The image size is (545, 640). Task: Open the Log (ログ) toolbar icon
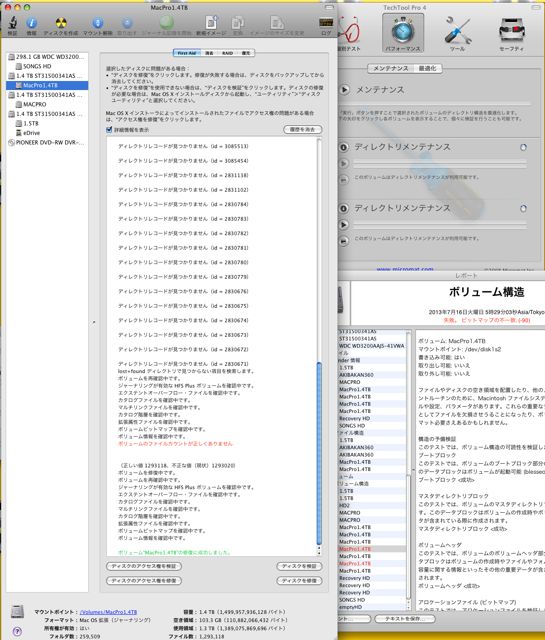pos(326,24)
